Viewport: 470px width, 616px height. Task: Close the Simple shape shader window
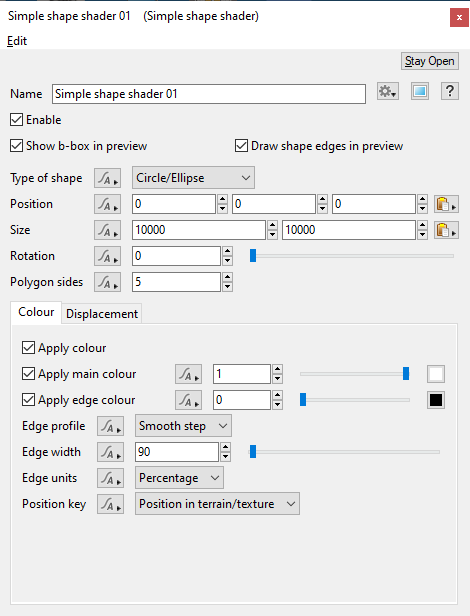point(459,17)
